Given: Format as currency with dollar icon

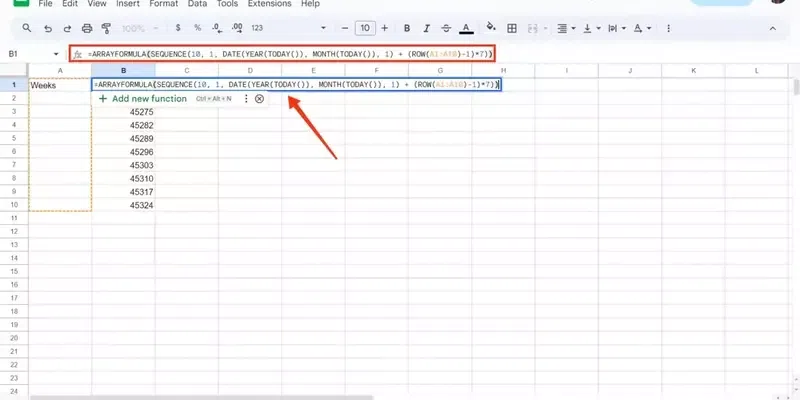Looking at the screenshot, I should (x=178, y=28).
